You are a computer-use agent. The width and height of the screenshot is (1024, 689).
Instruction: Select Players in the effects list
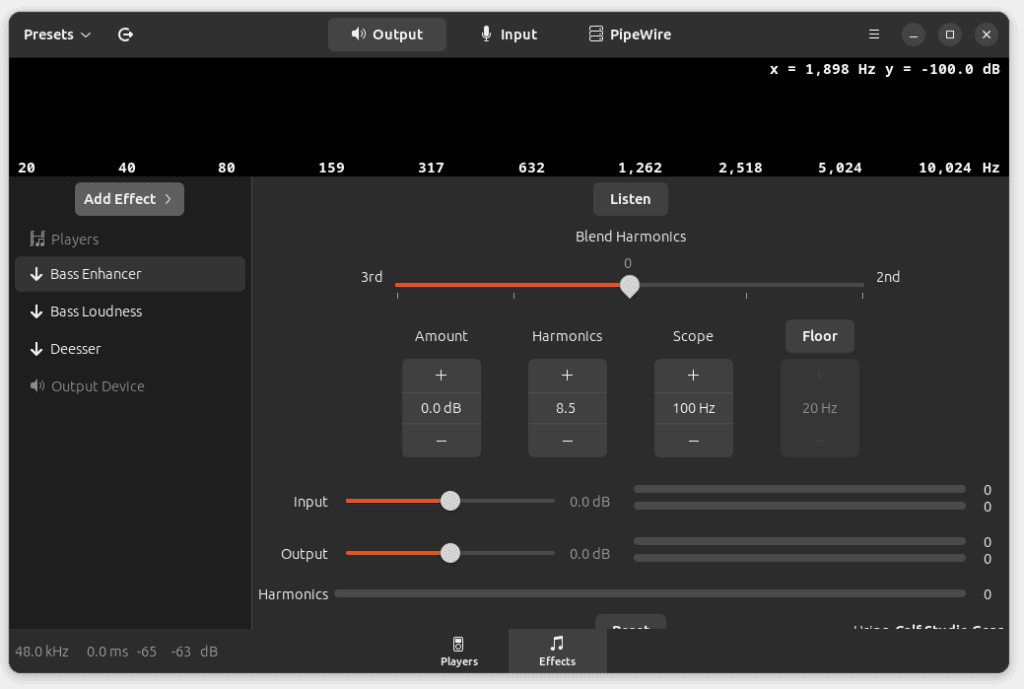pyautogui.click(x=130, y=240)
